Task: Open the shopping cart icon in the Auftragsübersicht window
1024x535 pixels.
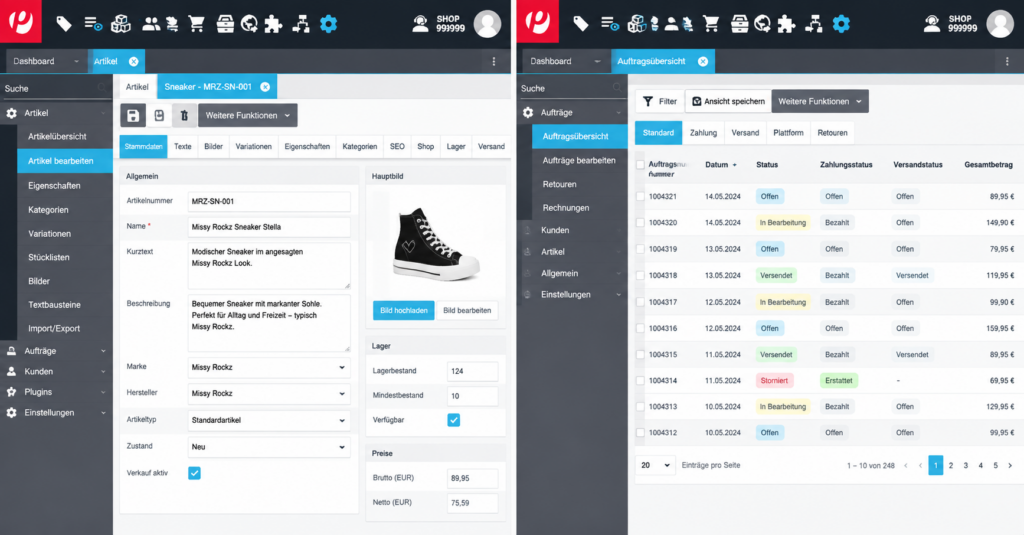Action: click(x=711, y=24)
